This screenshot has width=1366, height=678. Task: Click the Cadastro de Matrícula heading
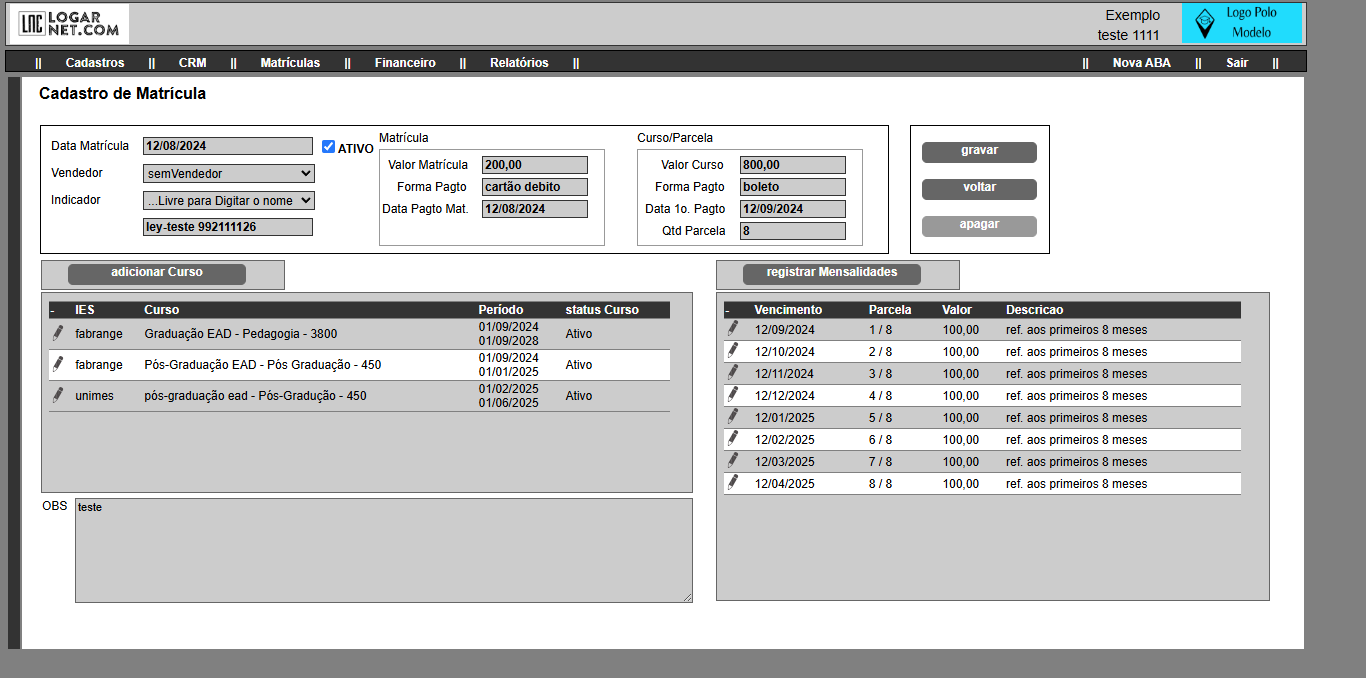coord(122,94)
